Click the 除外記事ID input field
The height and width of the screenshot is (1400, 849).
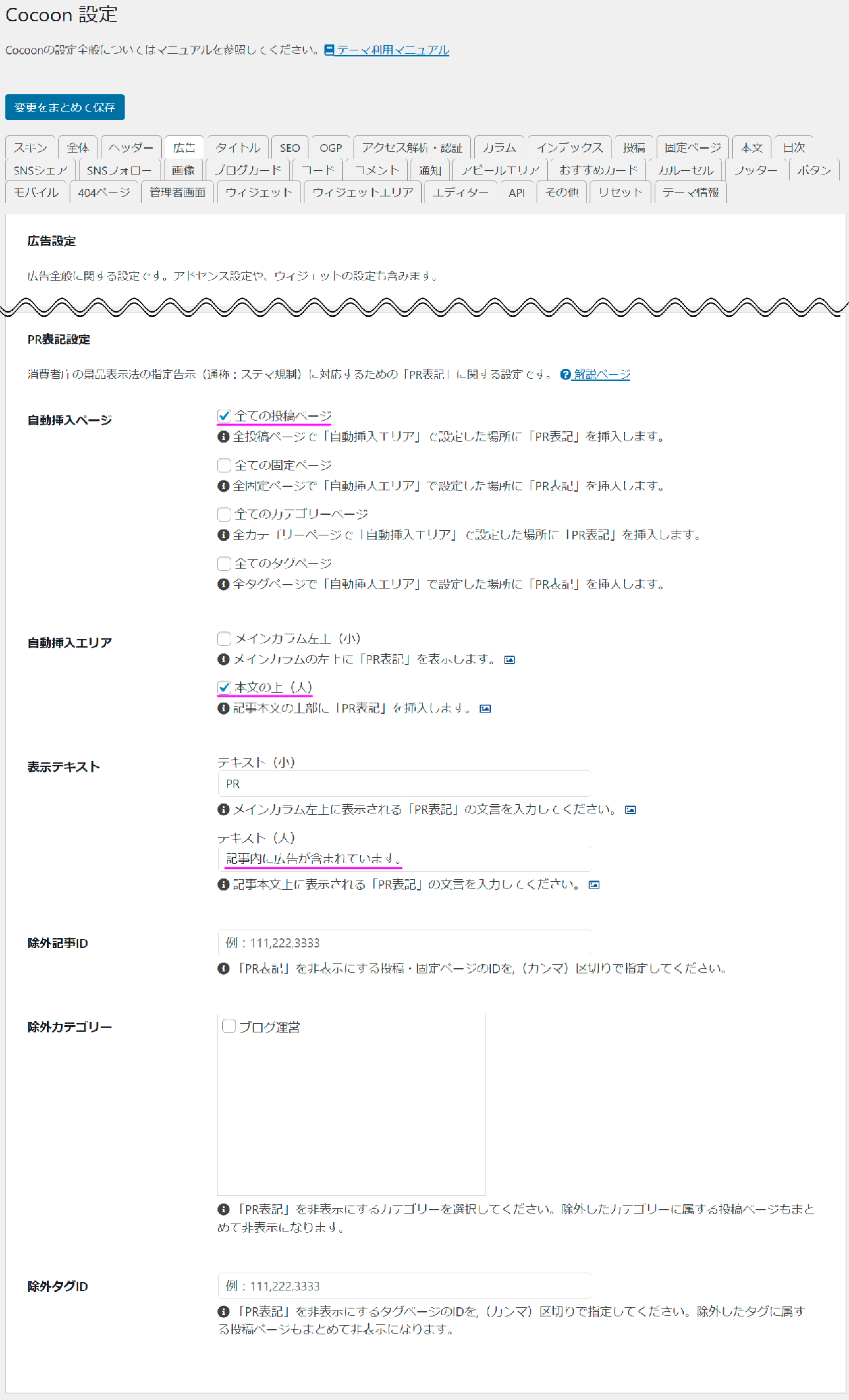[x=405, y=943]
